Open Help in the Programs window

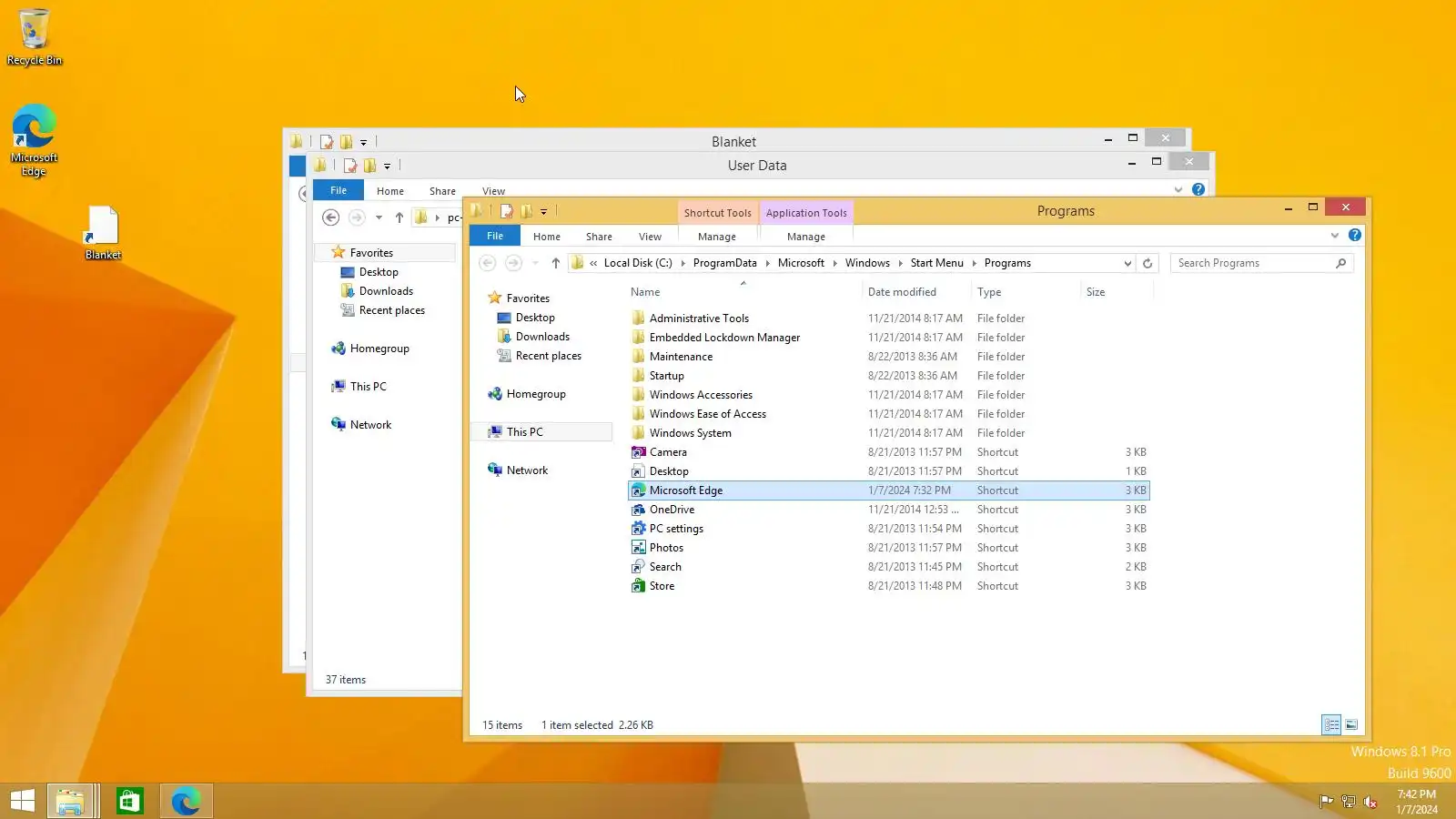coord(1355,235)
